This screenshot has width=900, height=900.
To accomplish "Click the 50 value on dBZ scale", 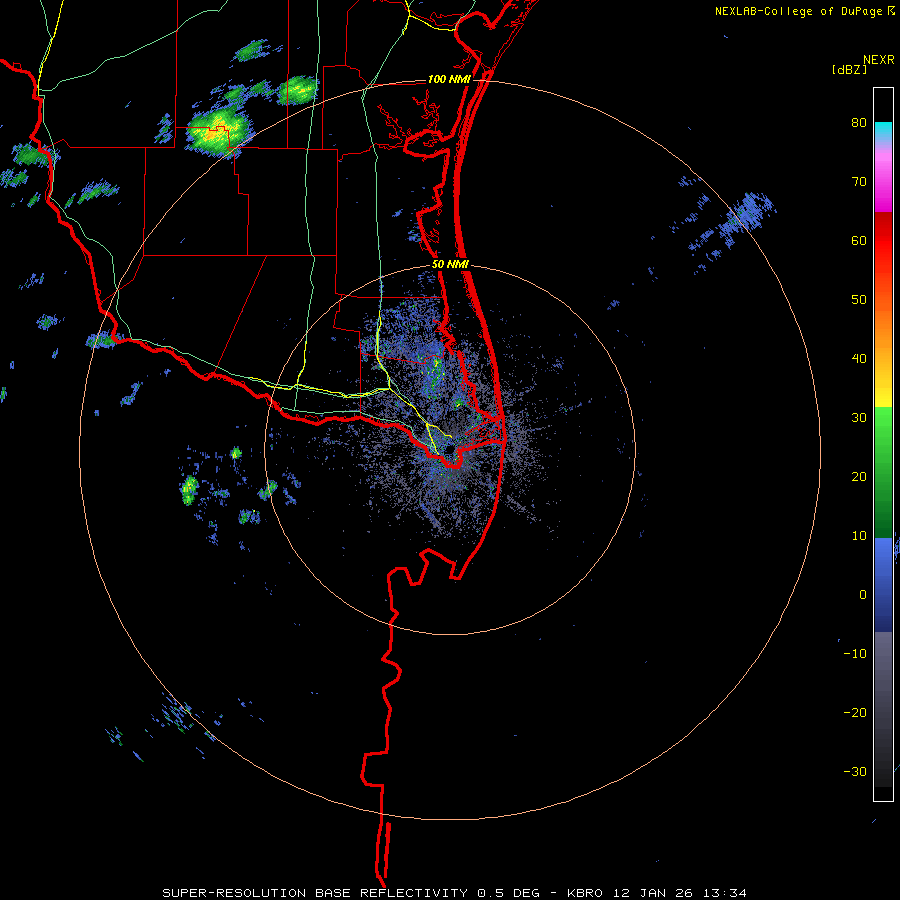I will click(x=859, y=300).
